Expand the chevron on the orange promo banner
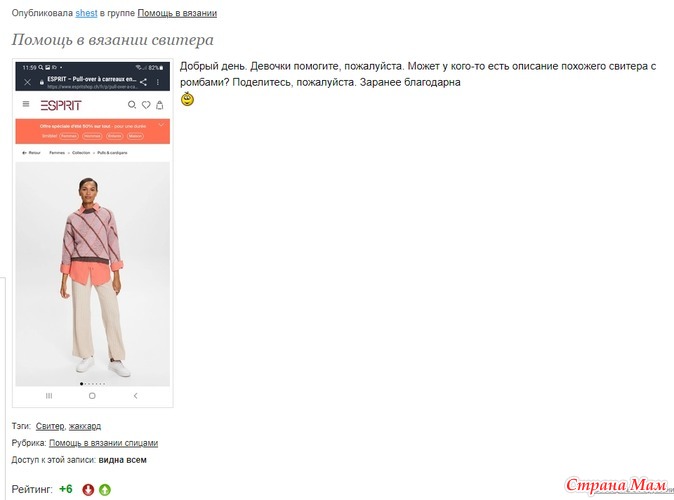The width and height of the screenshot is (674, 500). (161, 125)
